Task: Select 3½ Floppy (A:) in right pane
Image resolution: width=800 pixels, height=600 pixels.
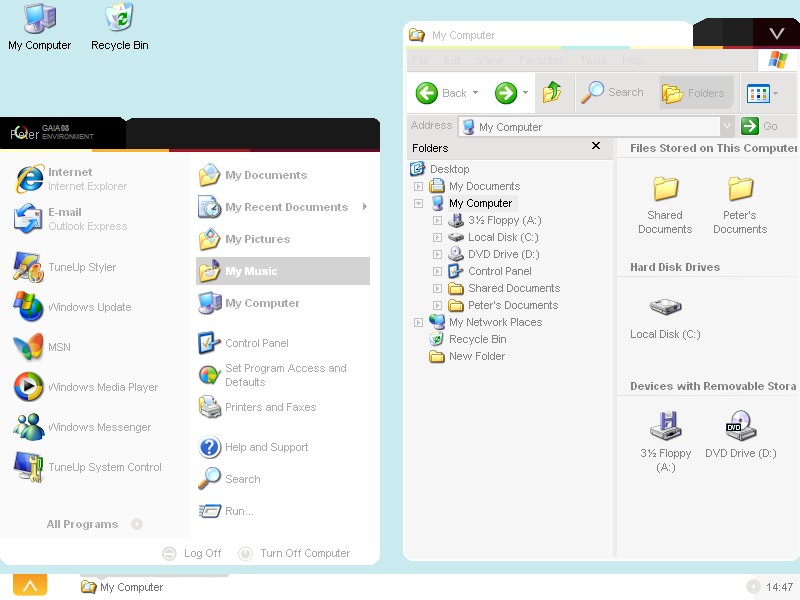Action: point(665,441)
